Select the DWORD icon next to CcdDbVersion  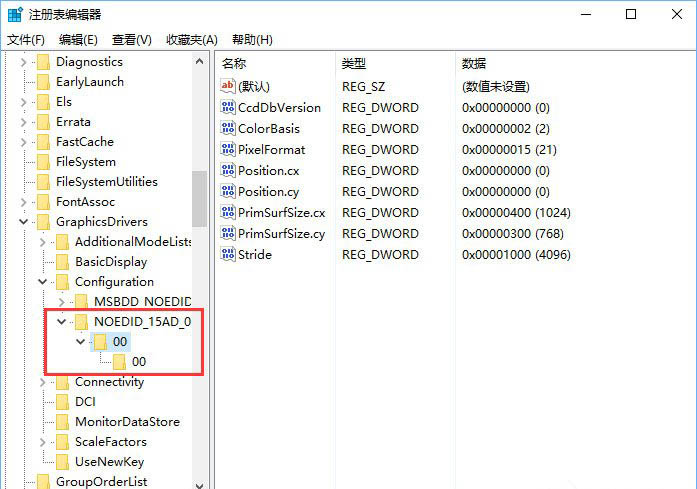(227, 108)
